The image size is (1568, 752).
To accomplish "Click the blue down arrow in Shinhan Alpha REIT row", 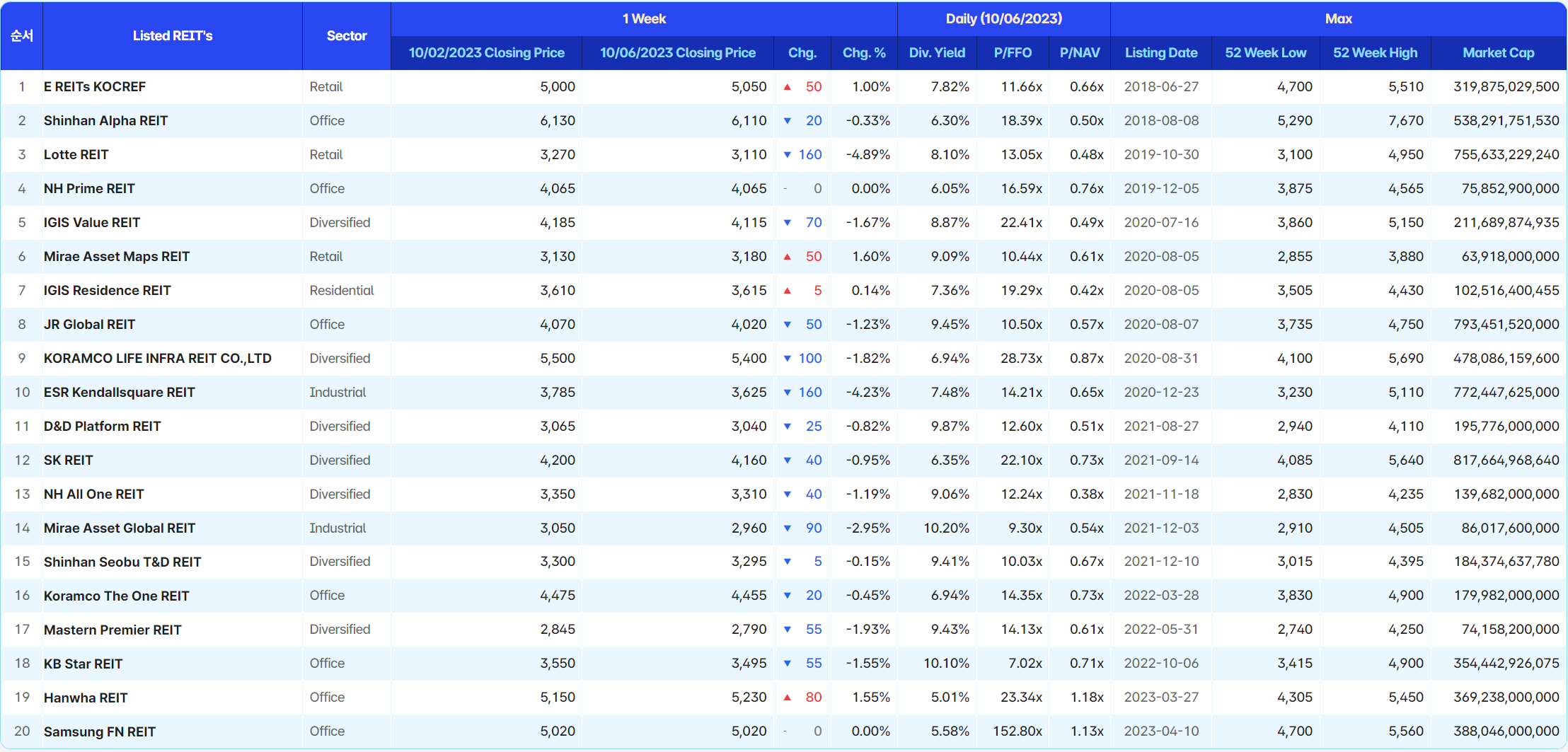I will click(x=787, y=121).
